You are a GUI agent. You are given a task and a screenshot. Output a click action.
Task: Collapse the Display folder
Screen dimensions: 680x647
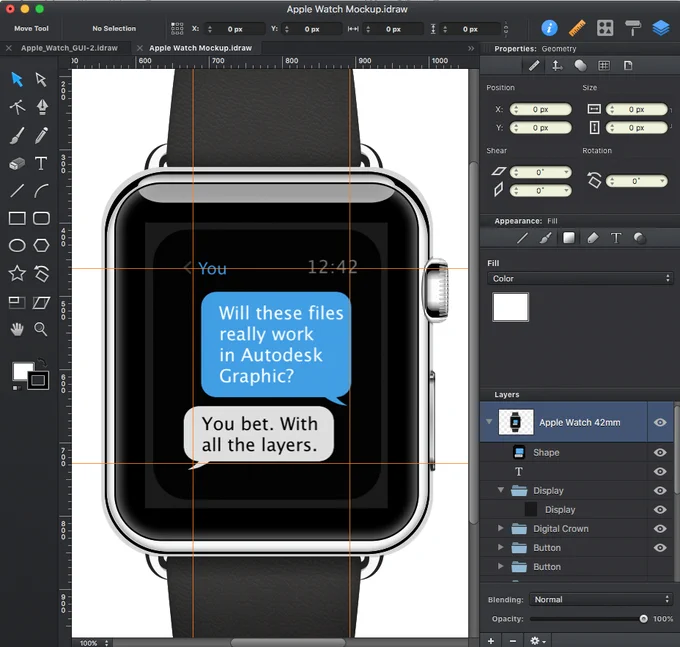[500, 490]
